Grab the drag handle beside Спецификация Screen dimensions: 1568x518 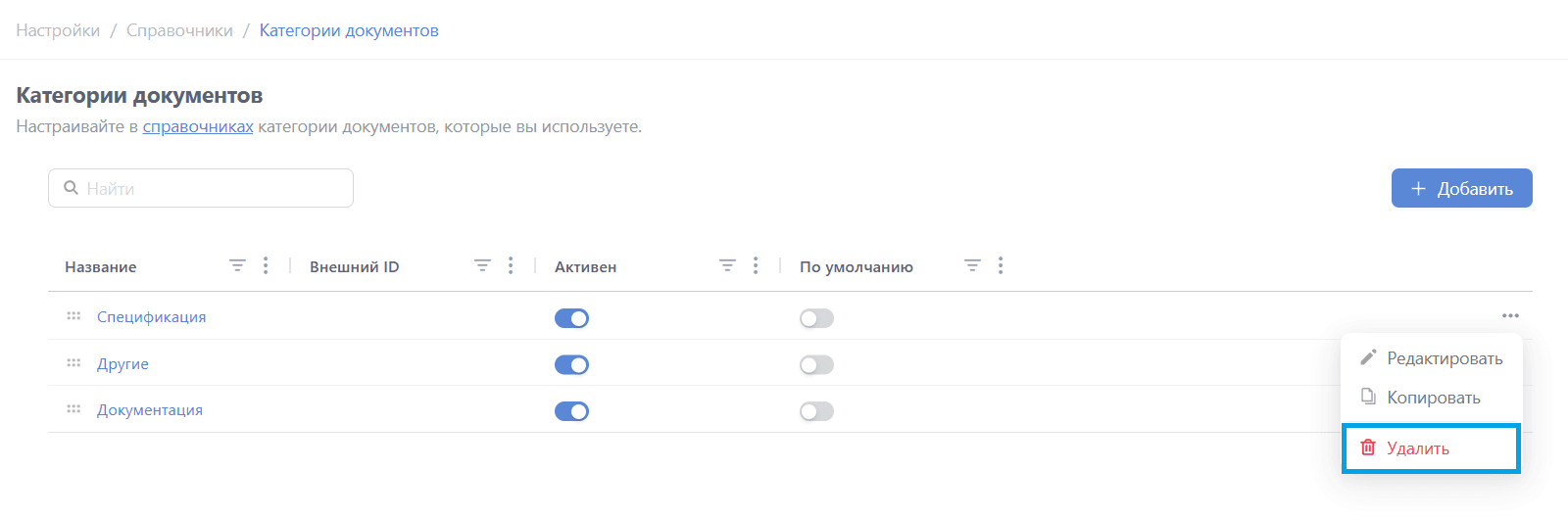73,316
